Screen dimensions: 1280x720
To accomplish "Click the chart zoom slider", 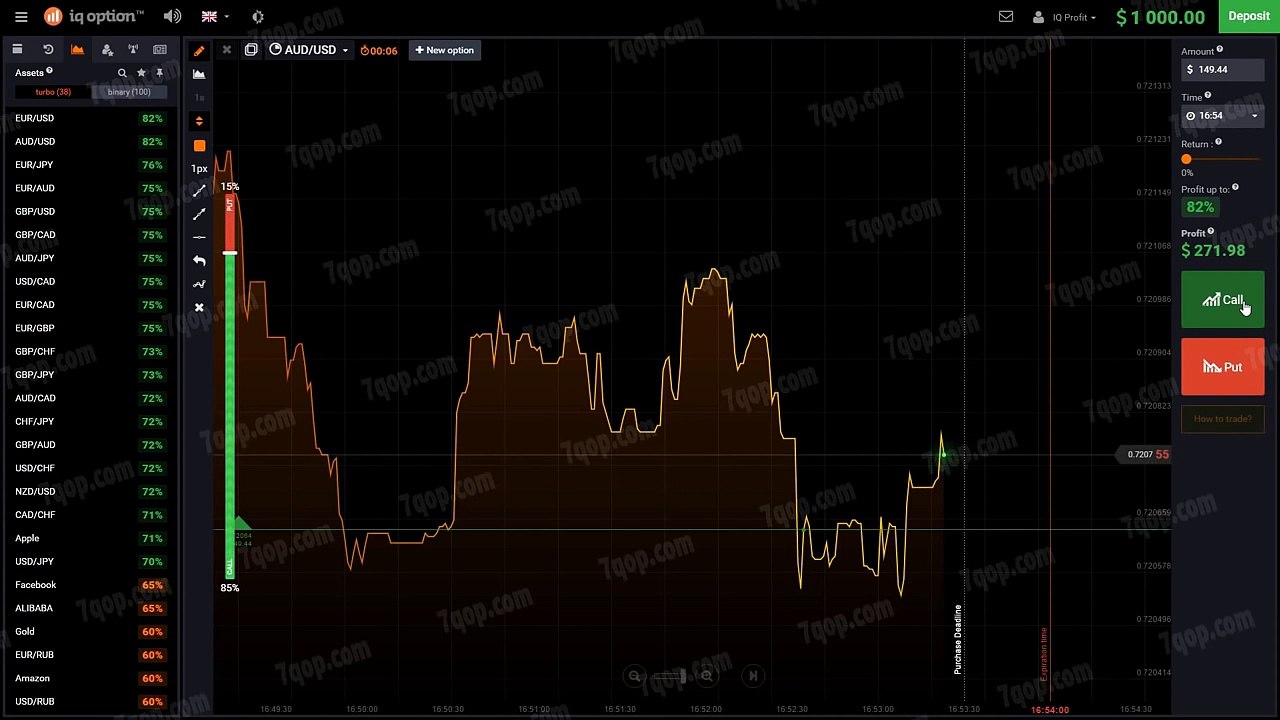I will point(670,676).
